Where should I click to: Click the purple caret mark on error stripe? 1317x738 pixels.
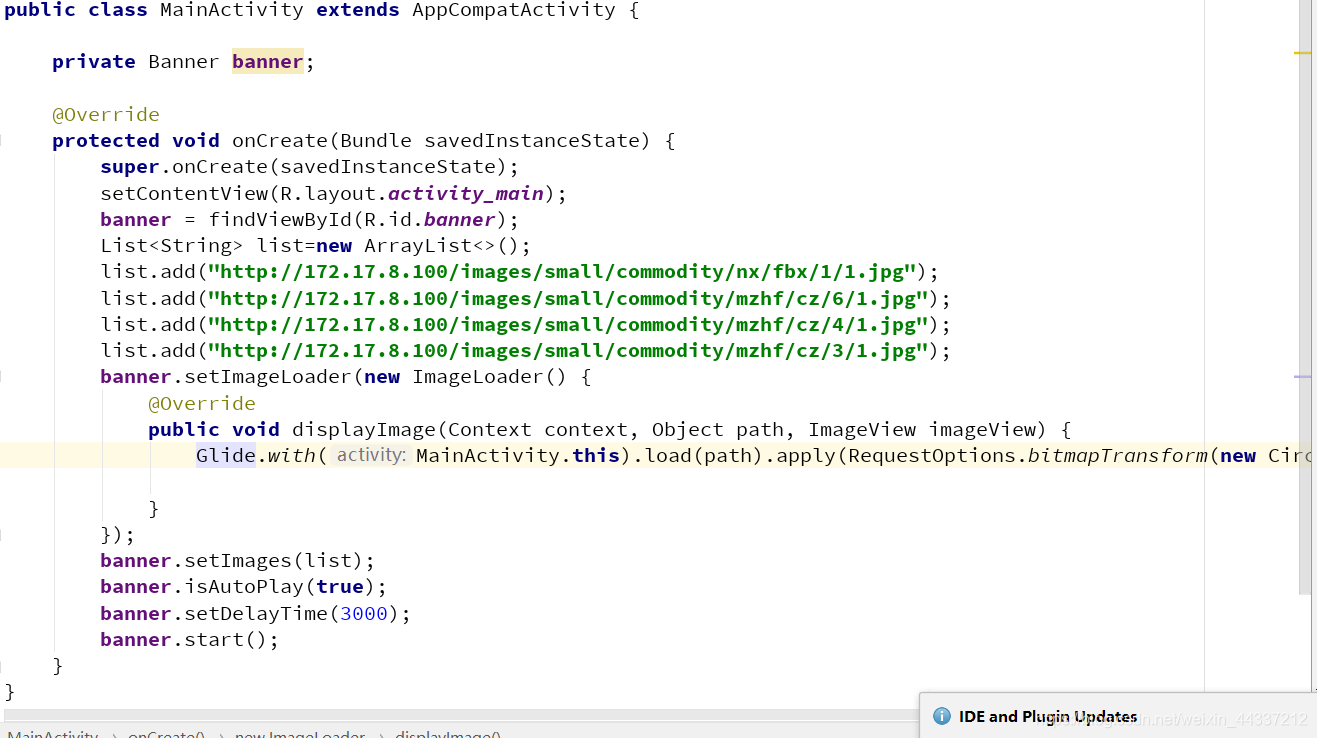1302,377
